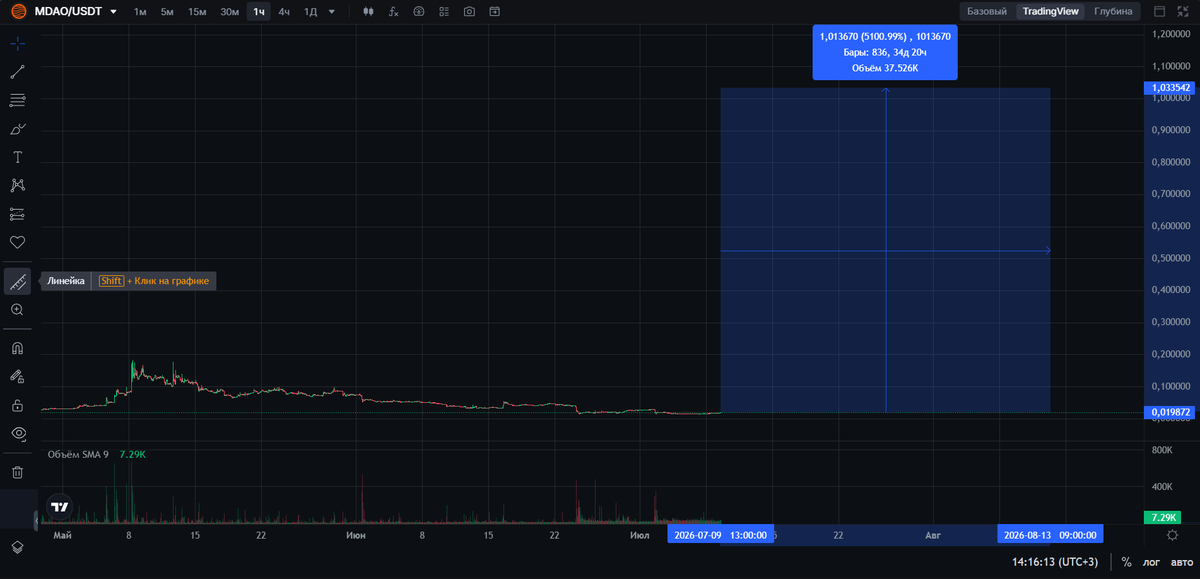Click the chart layout window icon
The width and height of the screenshot is (1200, 579).
pos(1159,12)
